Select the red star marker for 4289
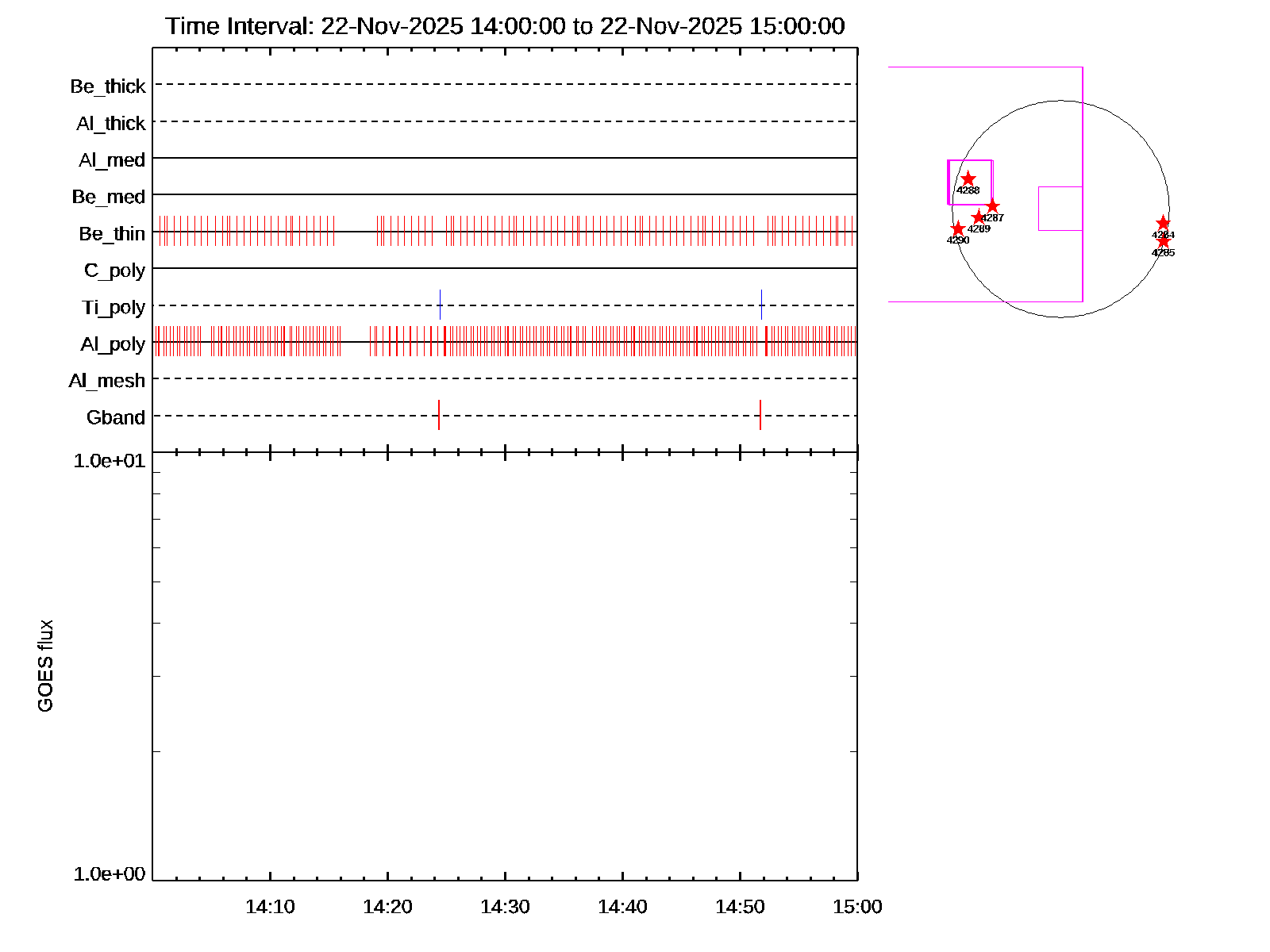The width and height of the screenshot is (1270, 952). click(x=979, y=217)
